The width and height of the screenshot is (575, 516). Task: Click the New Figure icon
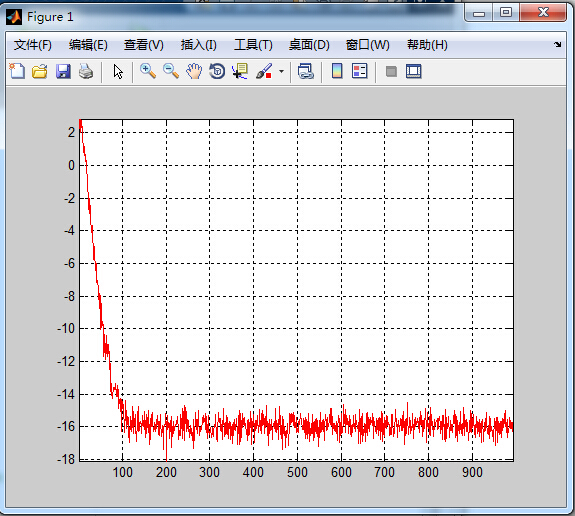17,71
